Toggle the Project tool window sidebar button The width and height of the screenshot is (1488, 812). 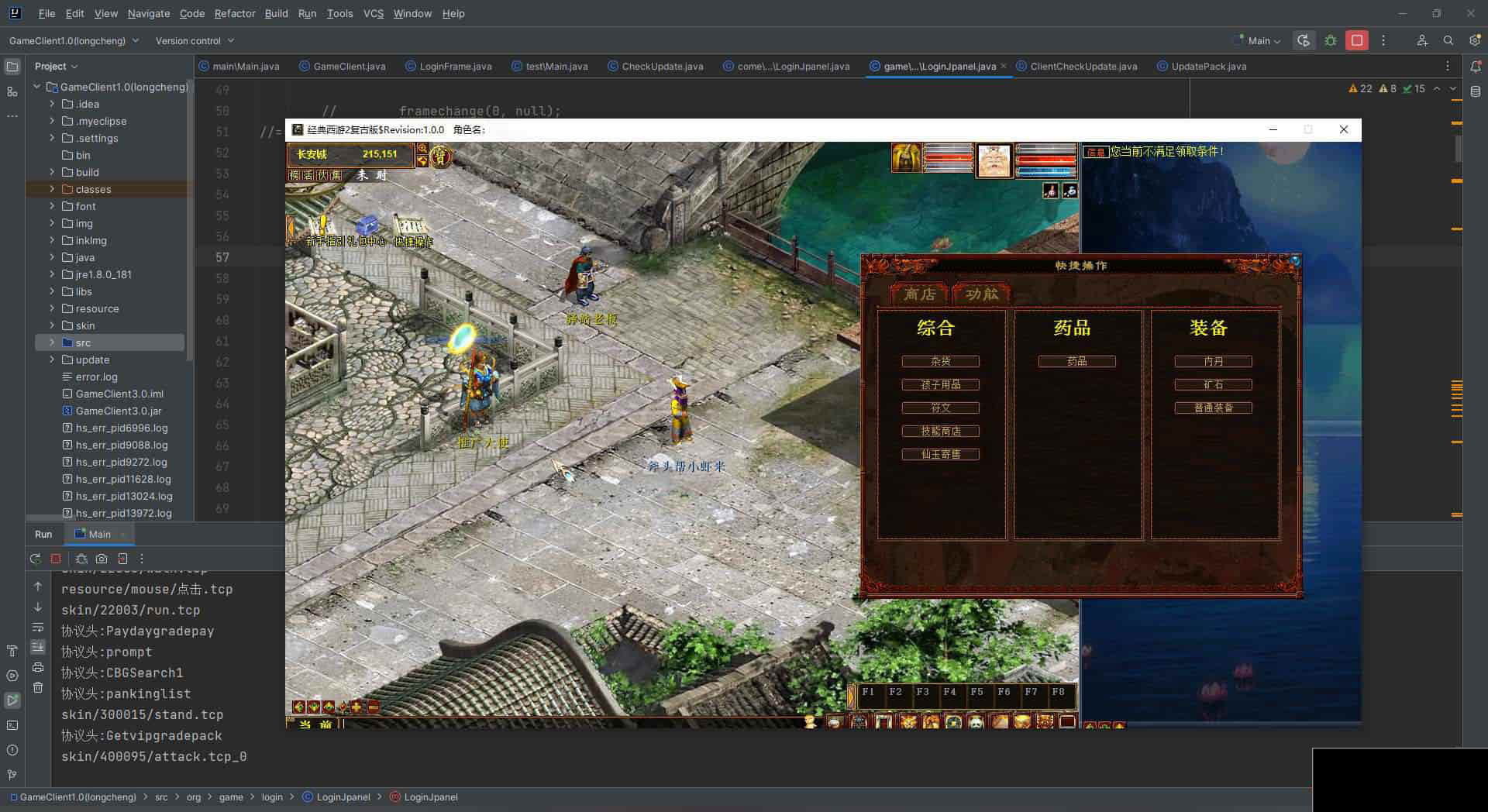12,67
